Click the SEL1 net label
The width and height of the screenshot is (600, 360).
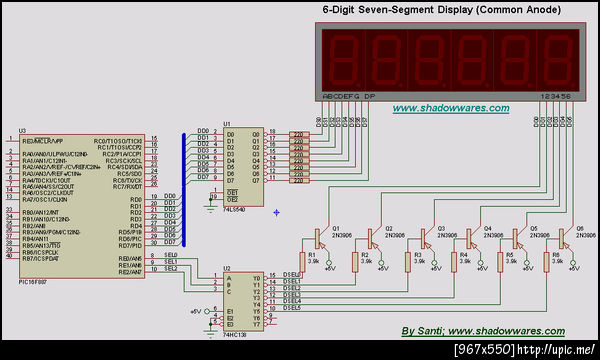click(x=171, y=262)
